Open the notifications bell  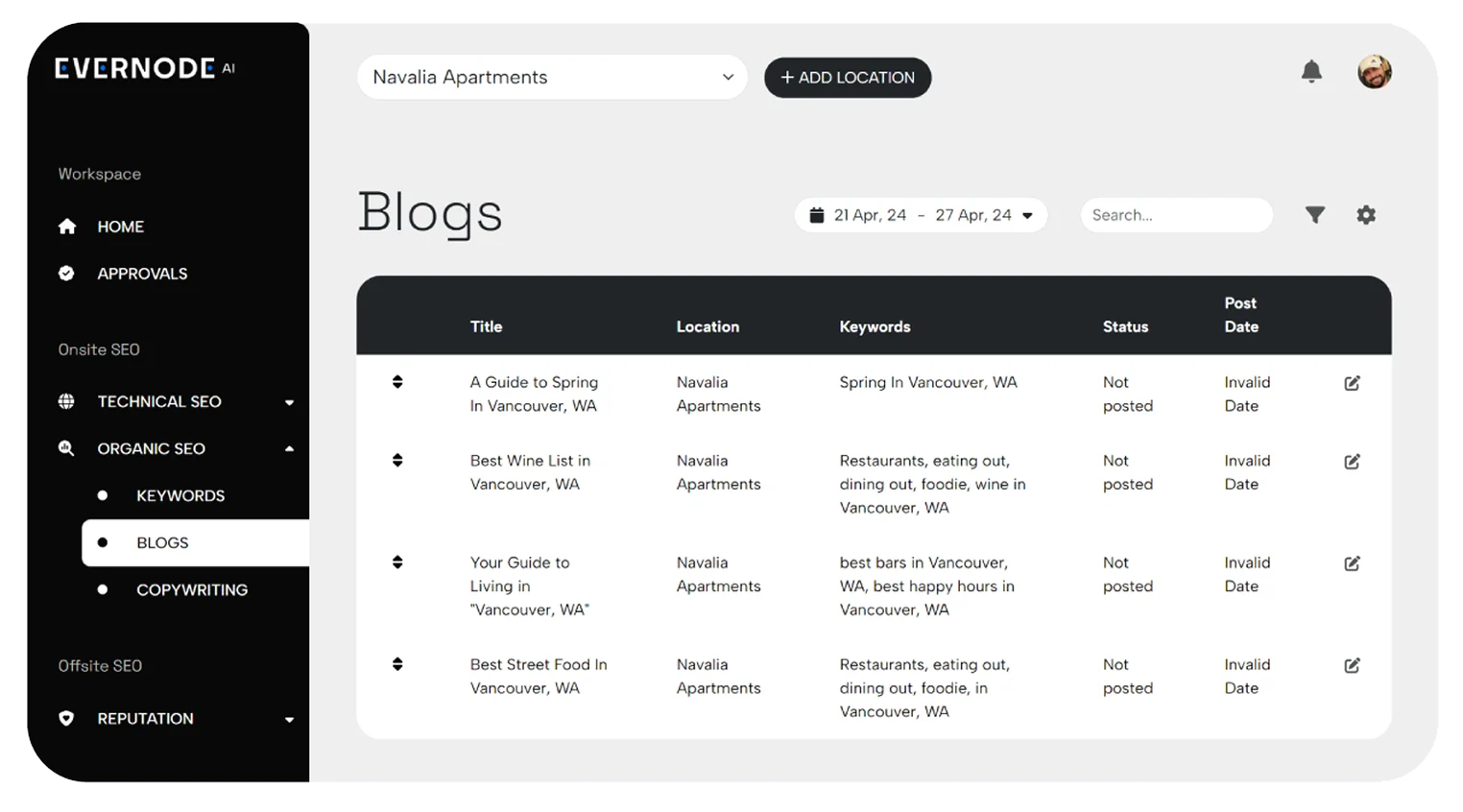[x=1311, y=71]
